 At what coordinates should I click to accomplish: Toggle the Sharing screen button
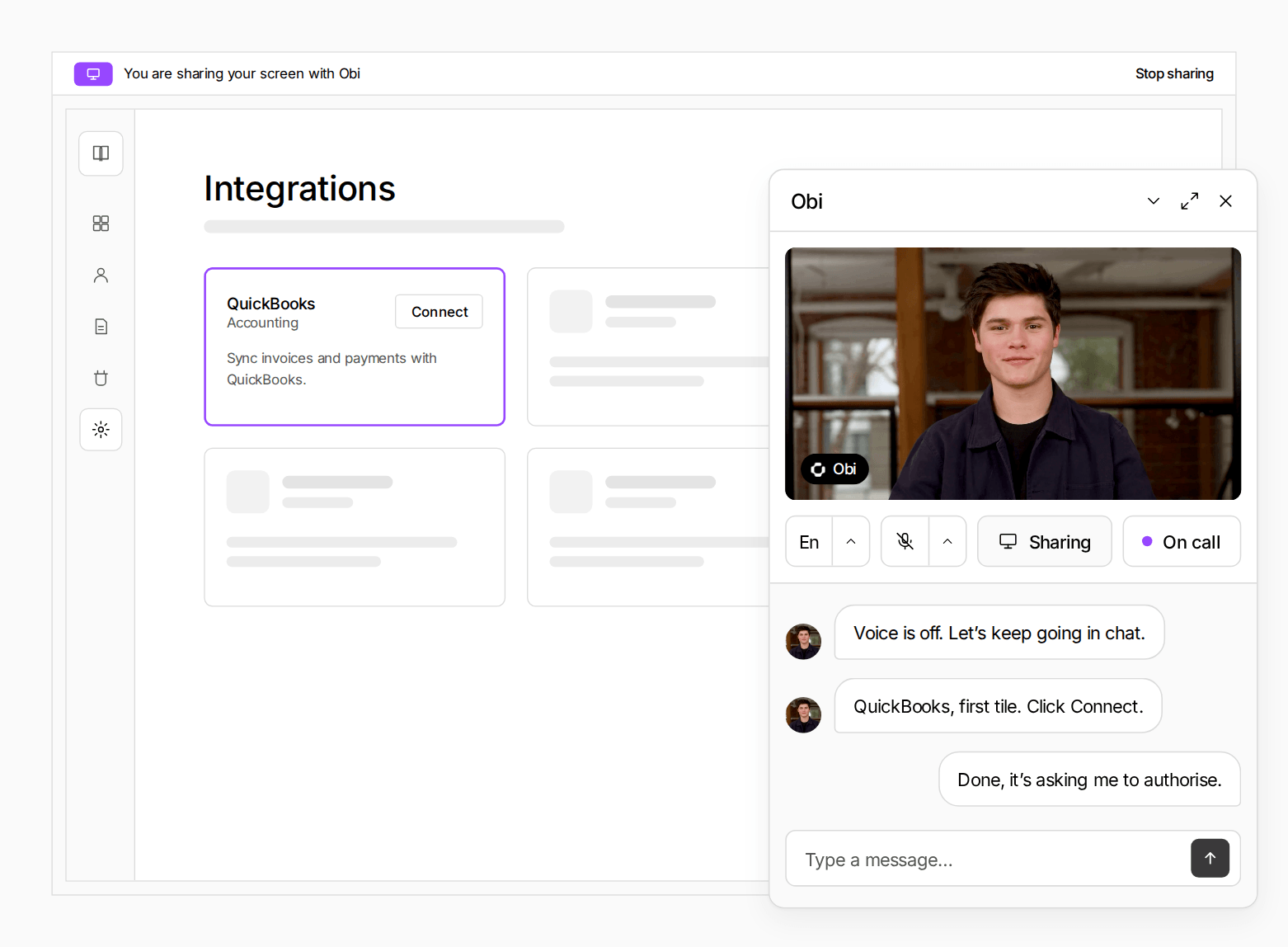click(x=1044, y=542)
